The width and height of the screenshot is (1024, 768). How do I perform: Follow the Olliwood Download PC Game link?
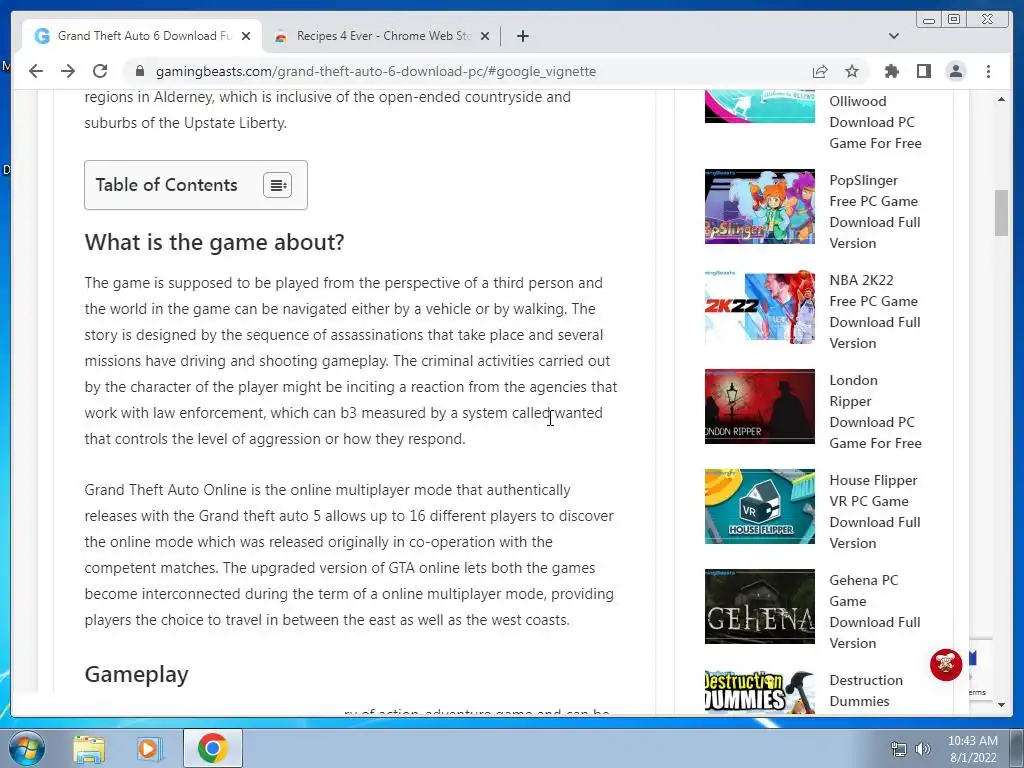pos(875,122)
